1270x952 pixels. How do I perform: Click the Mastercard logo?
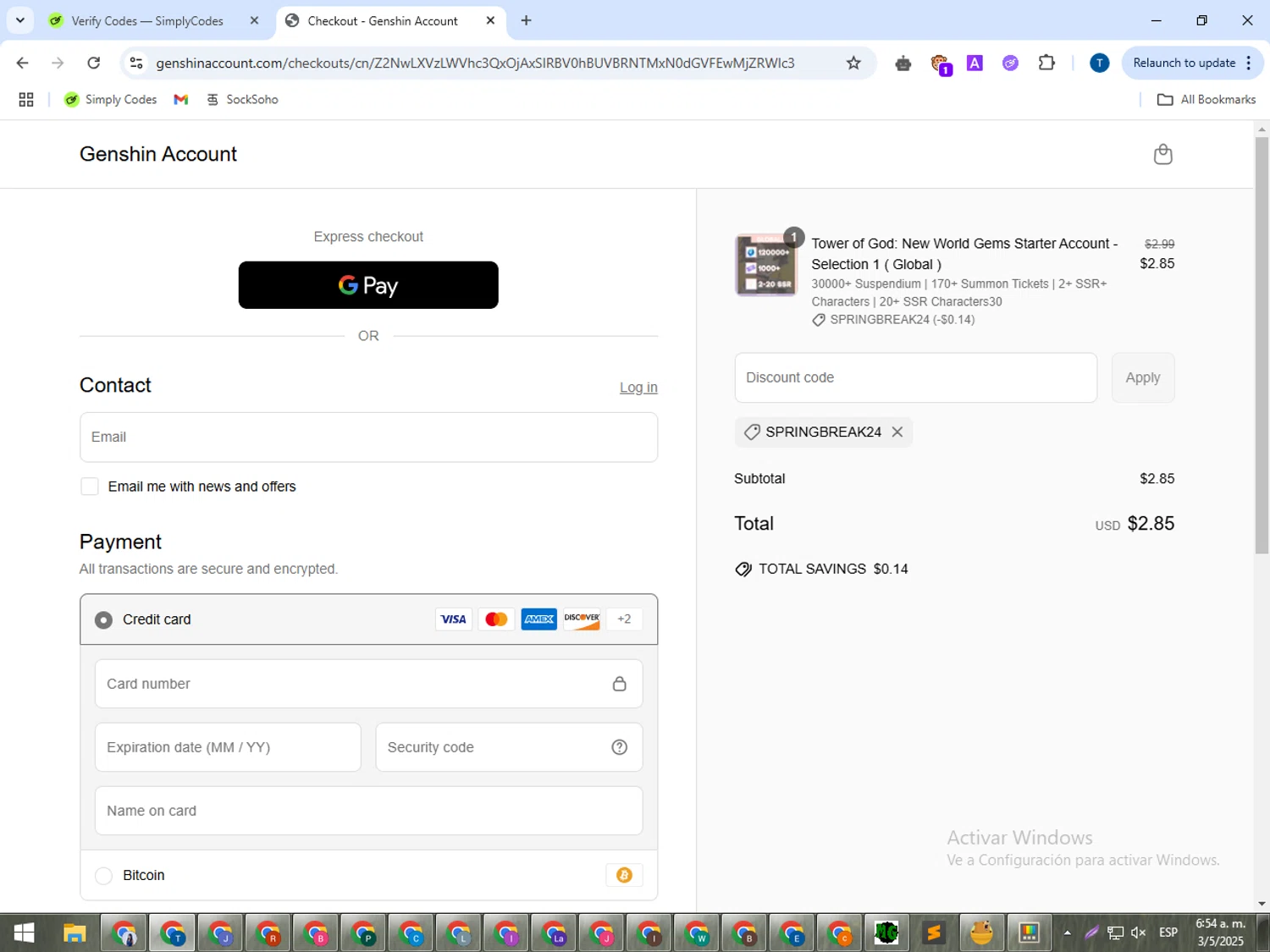496,619
